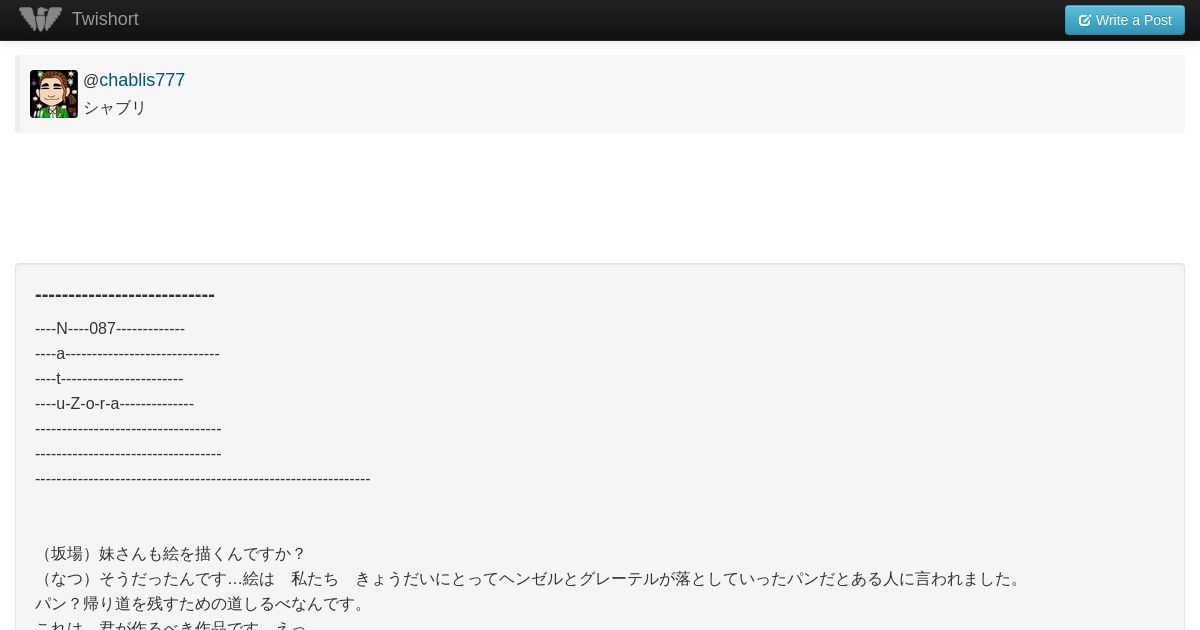Click the bold dashed heading line of the post
Viewport: 1200px width, 630px height.
pos(125,294)
